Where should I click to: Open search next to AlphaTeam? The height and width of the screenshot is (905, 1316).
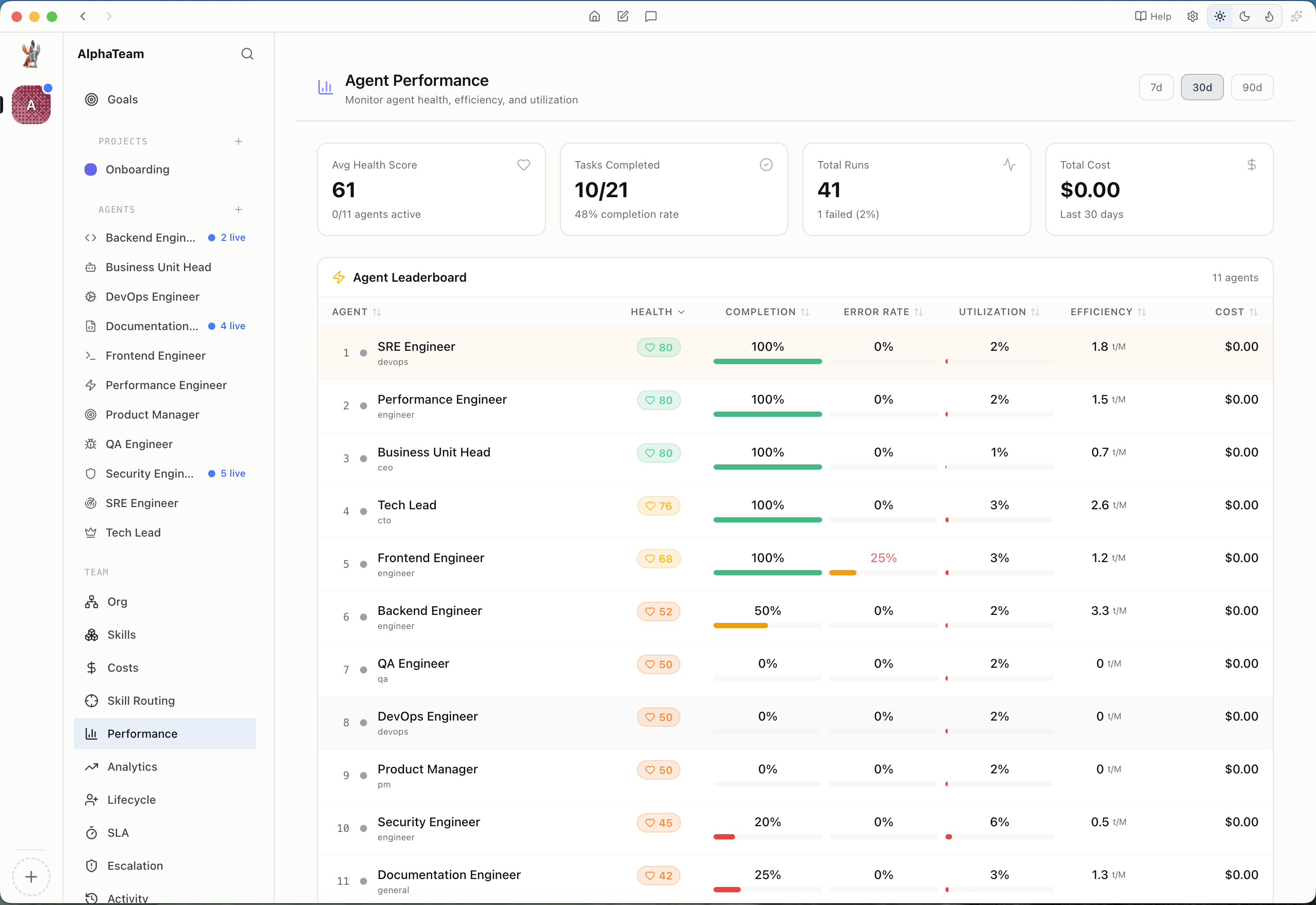pyautogui.click(x=247, y=54)
